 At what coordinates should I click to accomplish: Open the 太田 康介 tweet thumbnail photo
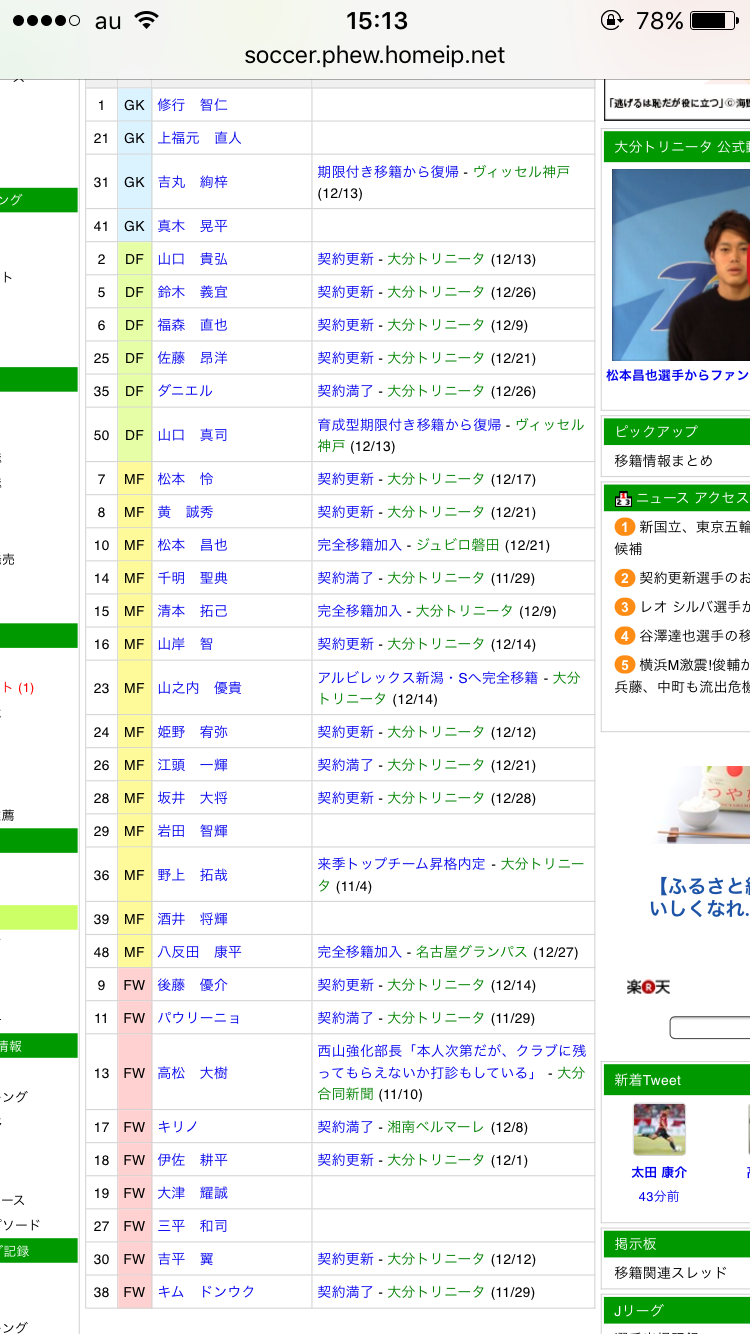[x=658, y=1129]
